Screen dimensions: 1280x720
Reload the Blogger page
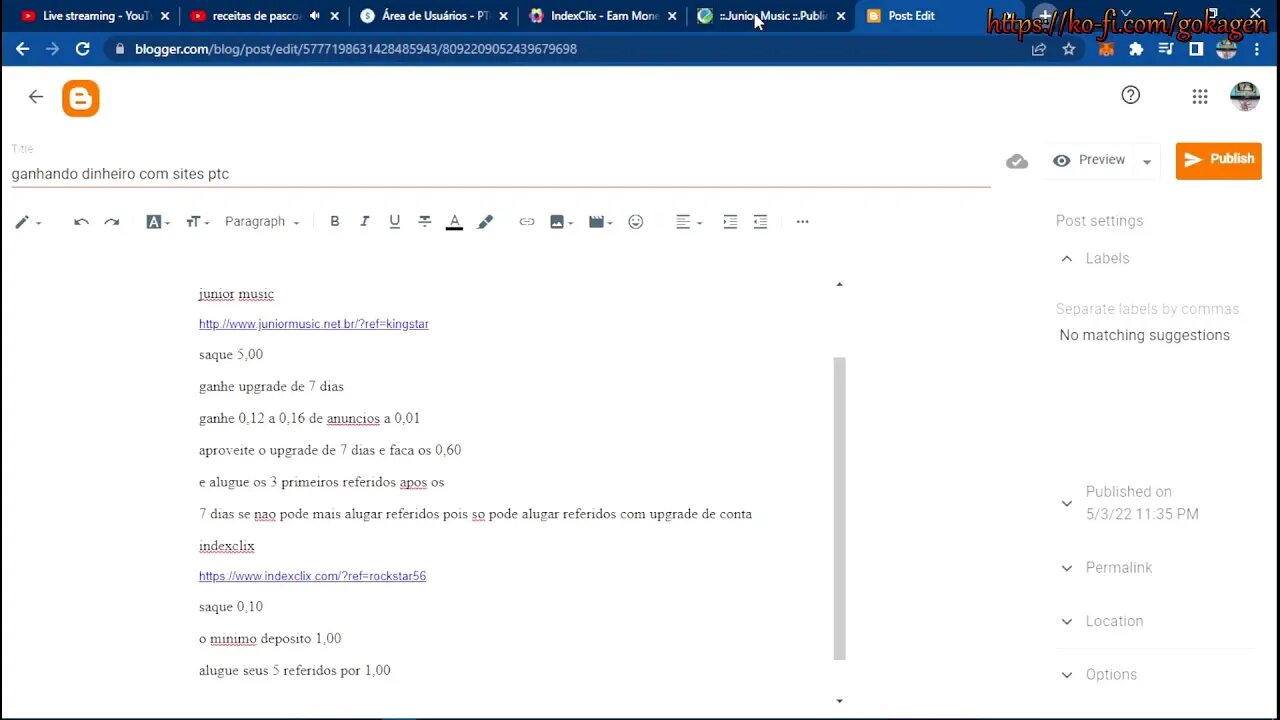[x=83, y=49]
